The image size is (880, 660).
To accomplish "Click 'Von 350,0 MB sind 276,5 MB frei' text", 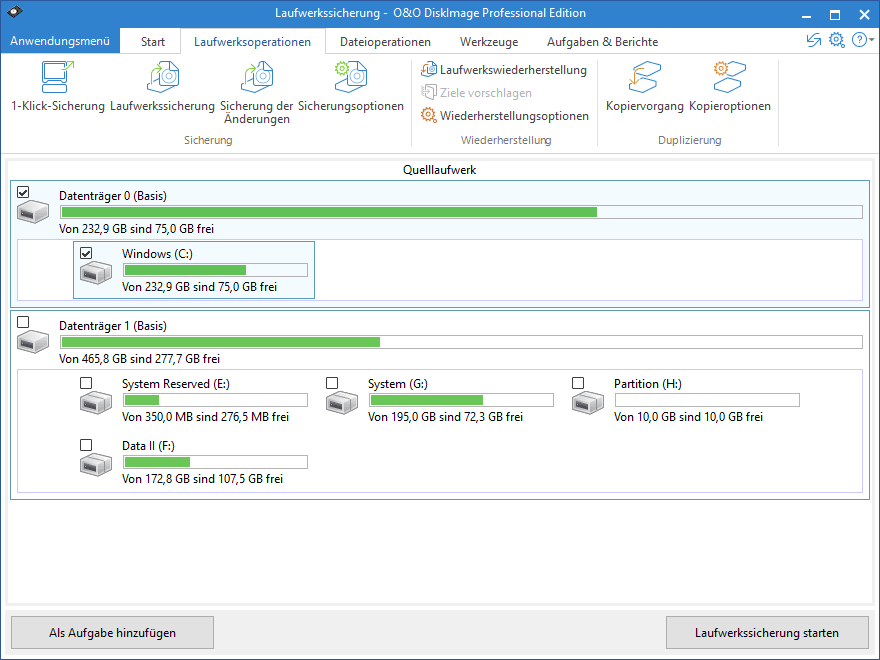I will point(205,416).
